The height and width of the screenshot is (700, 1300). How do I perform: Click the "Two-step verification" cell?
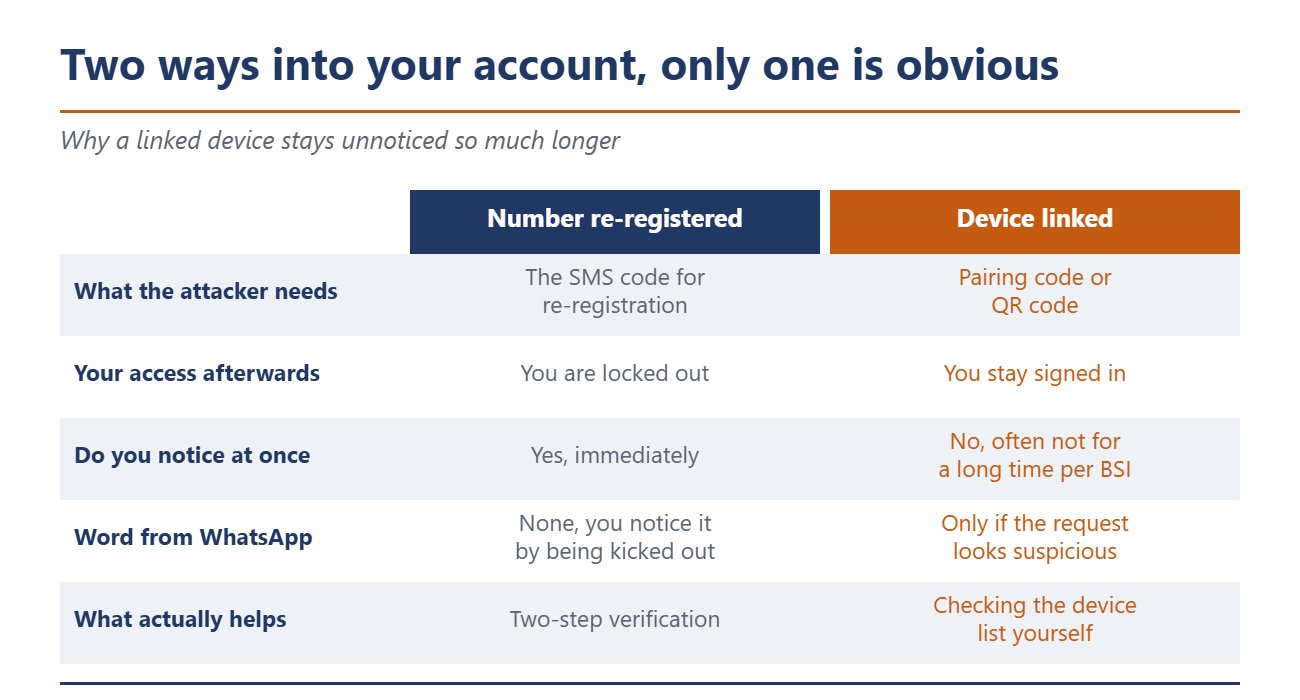(x=615, y=620)
